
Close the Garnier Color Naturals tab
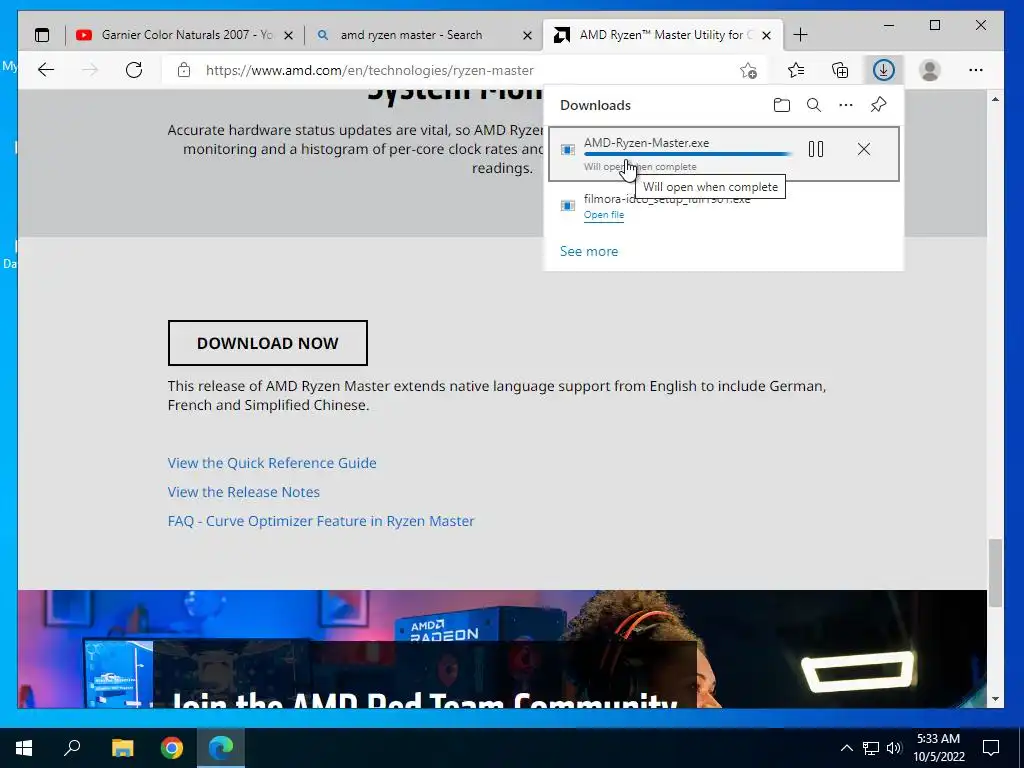288,35
